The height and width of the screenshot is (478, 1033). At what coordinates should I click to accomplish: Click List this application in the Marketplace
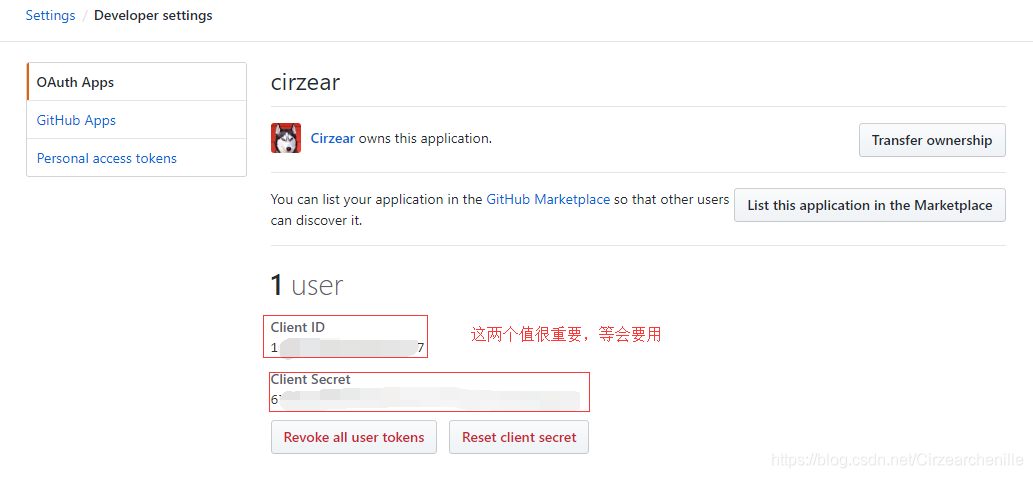pyautogui.click(x=870, y=205)
